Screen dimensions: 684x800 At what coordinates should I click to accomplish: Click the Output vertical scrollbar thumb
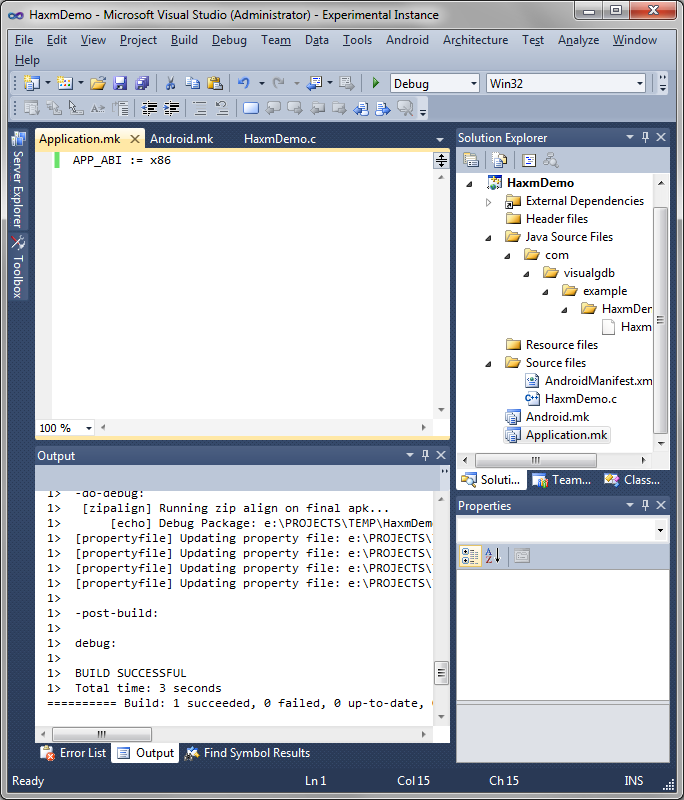[441, 673]
